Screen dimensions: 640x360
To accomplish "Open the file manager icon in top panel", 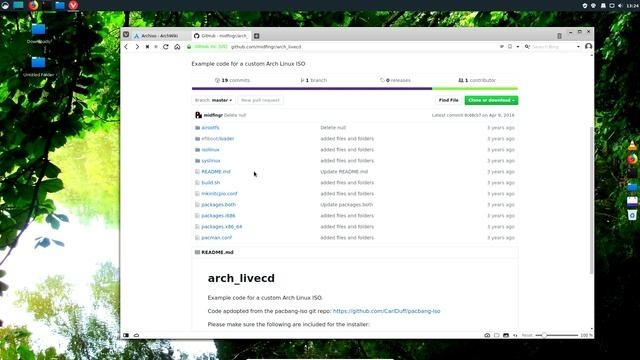I will tap(60, 5).
